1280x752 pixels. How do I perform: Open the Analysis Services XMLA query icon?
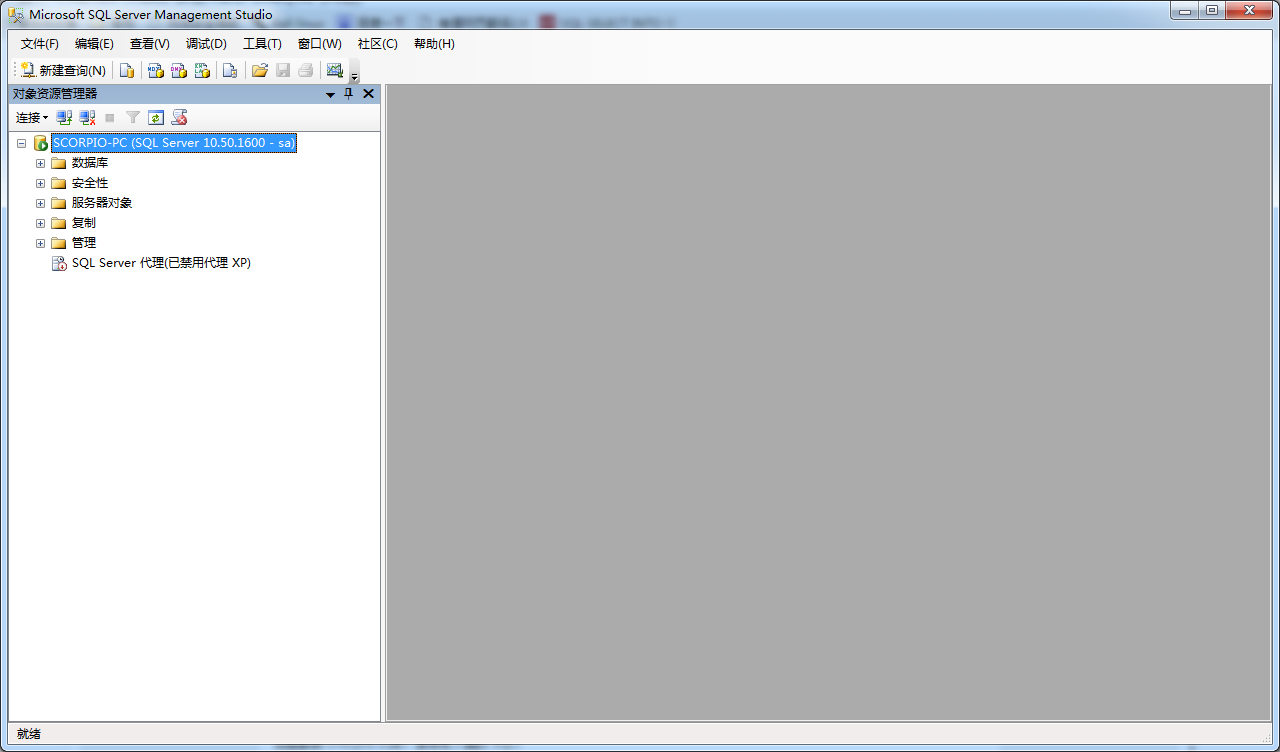point(202,71)
